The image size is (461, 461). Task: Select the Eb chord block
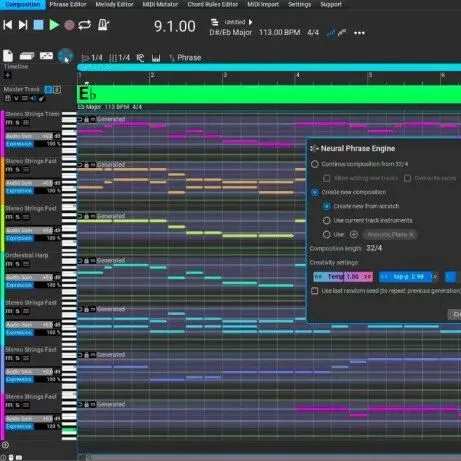pos(269,94)
